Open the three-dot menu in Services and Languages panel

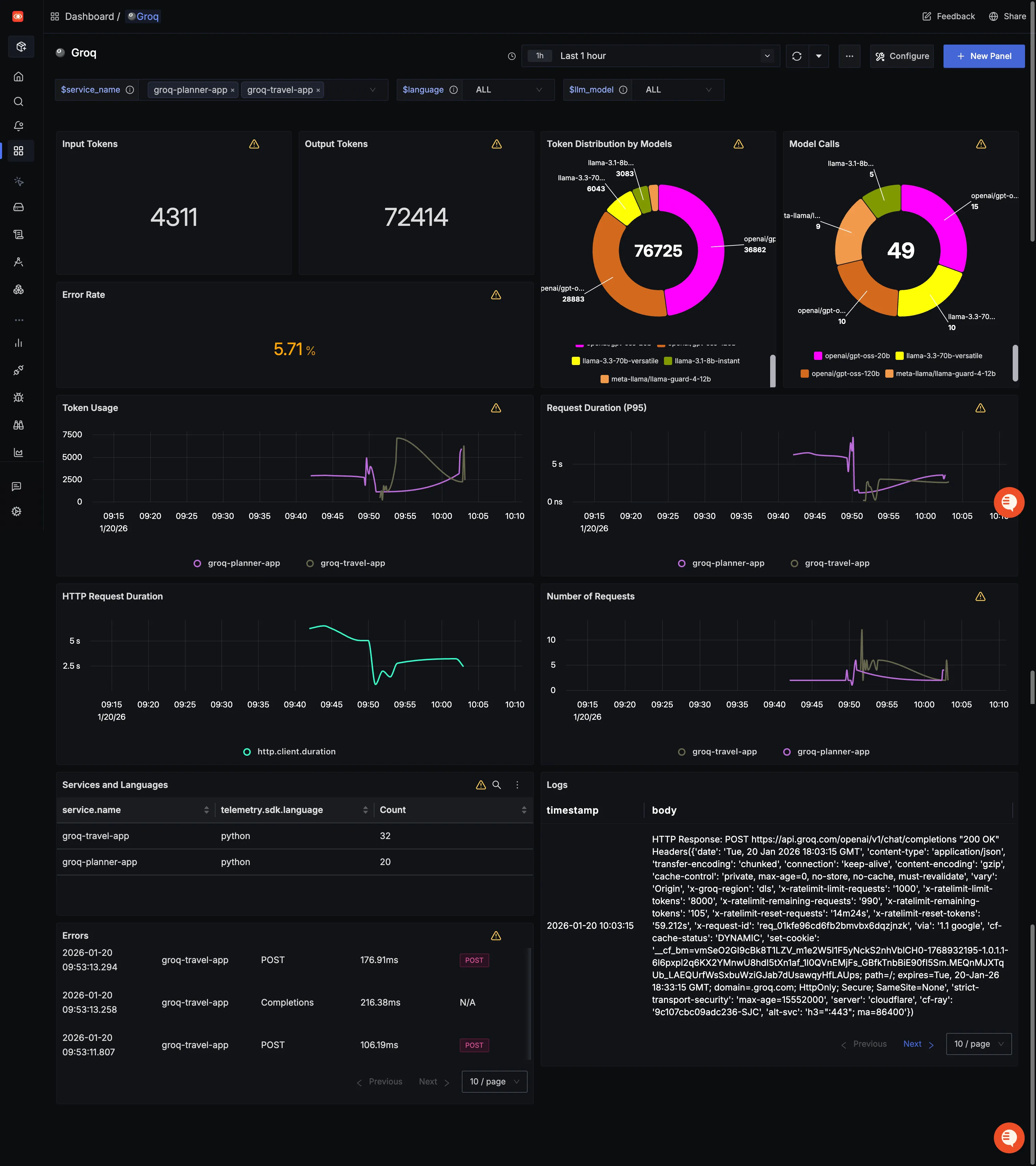click(517, 785)
